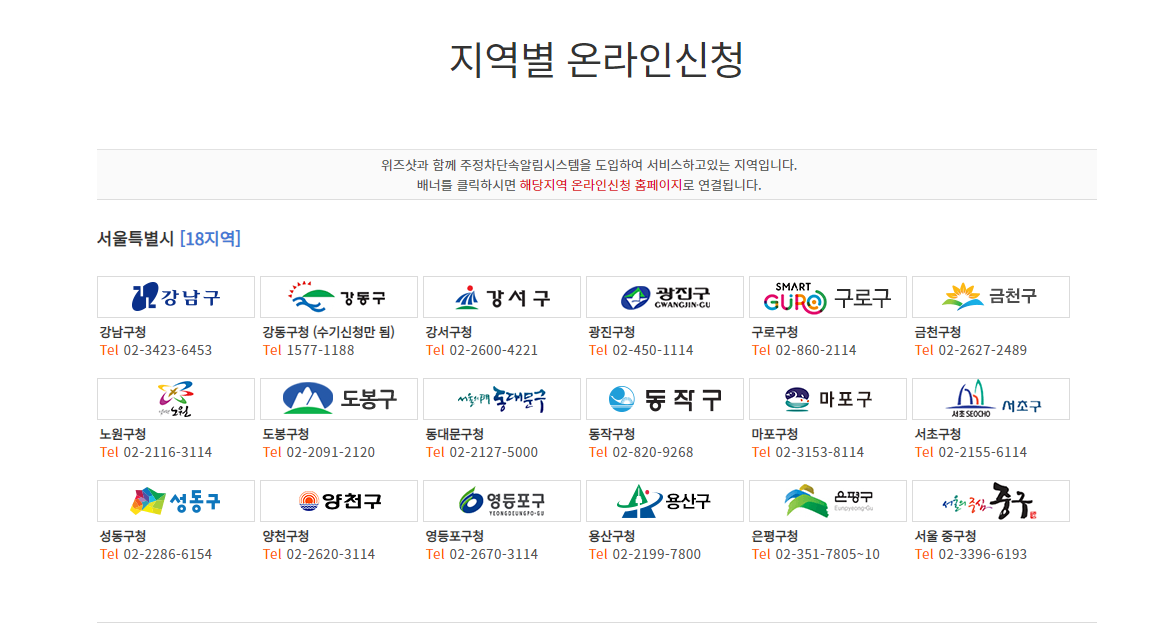Screen dimensions: 1164x629
Task: Open the Smart Guro 구로구 banner
Action: (x=828, y=297)
